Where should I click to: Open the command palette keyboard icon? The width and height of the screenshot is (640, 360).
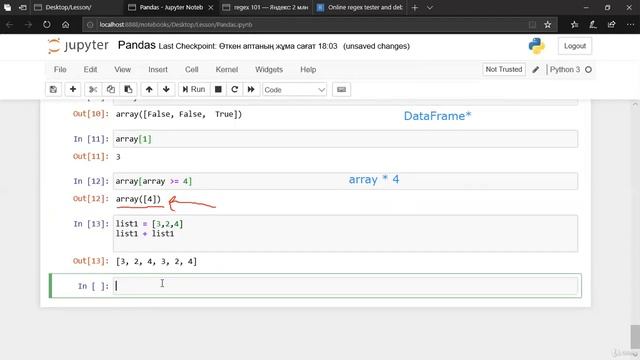(x=342, y=89)
